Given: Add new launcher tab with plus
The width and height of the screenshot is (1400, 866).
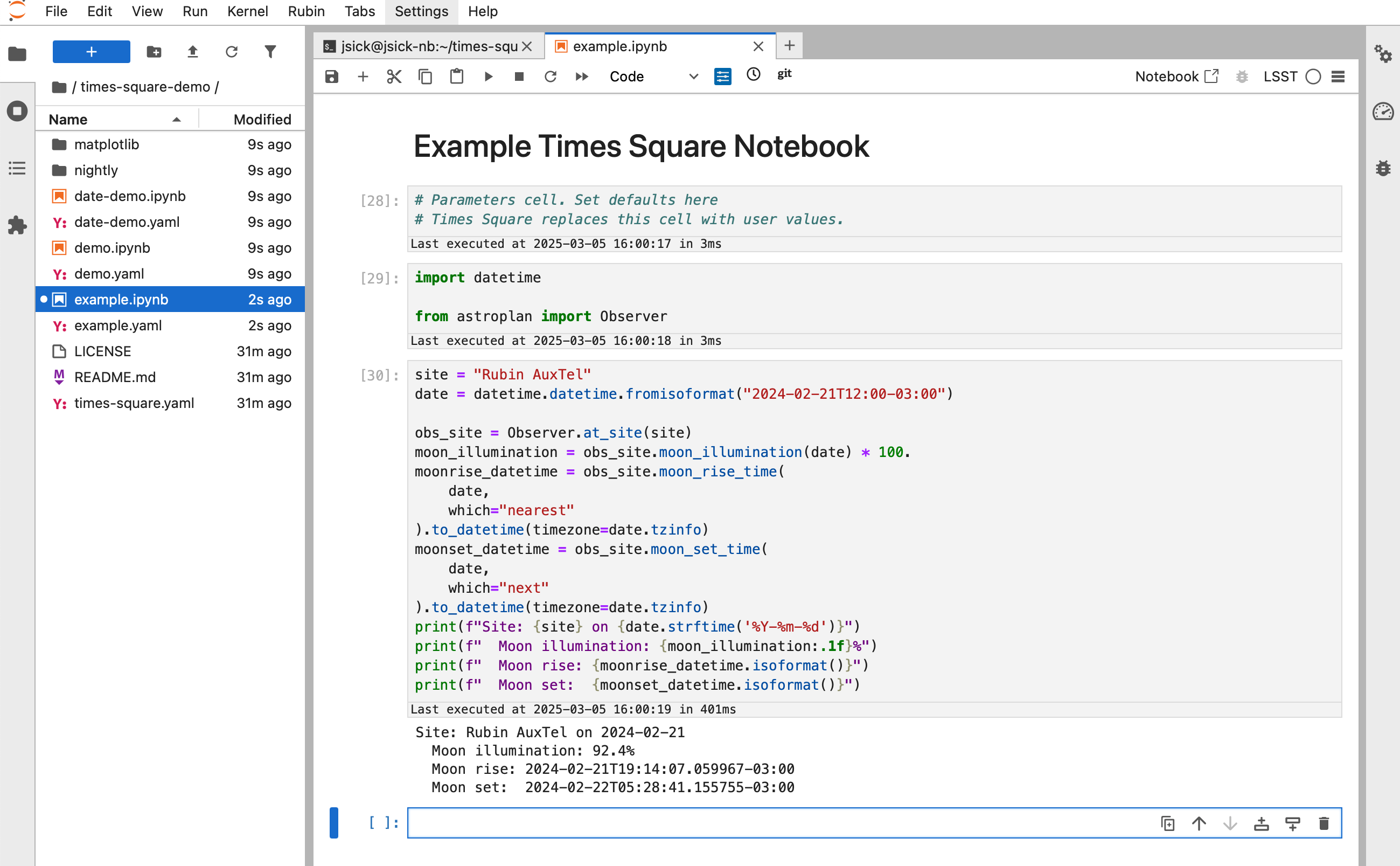Looking at the screenshot, I should pyautogui.click(x=789, y=46).
